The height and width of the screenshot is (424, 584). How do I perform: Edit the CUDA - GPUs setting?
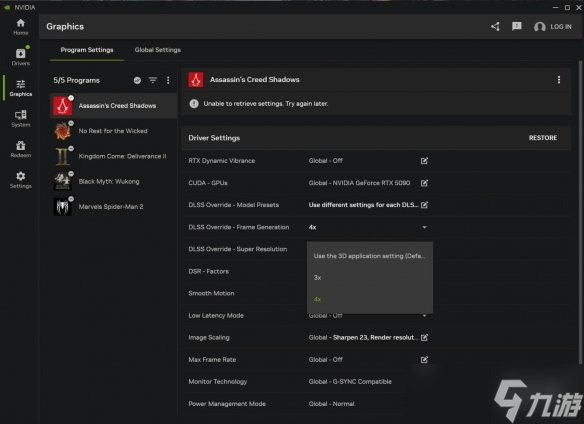coord(424,183)
